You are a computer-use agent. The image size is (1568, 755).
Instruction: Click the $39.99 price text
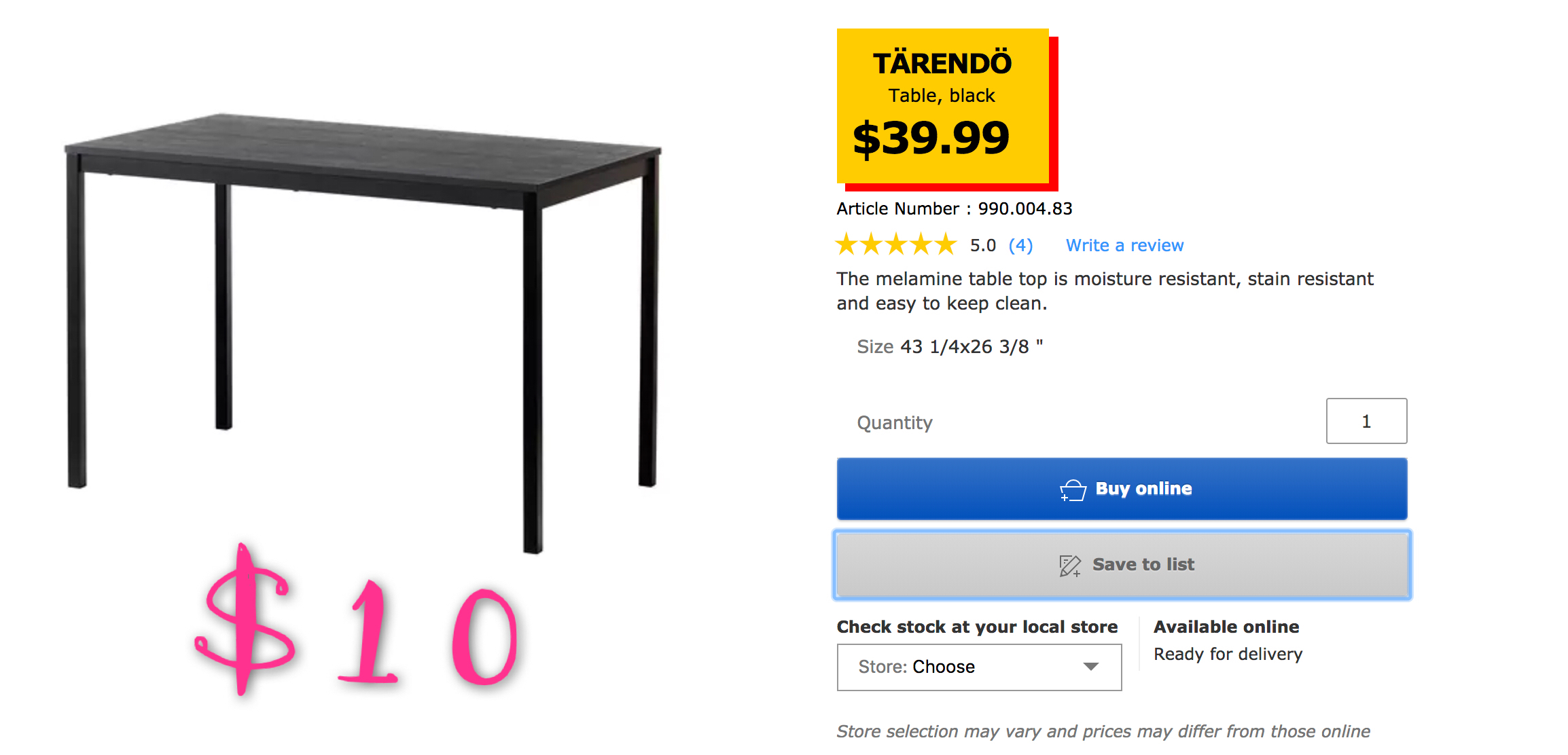[x=931, y=138]
